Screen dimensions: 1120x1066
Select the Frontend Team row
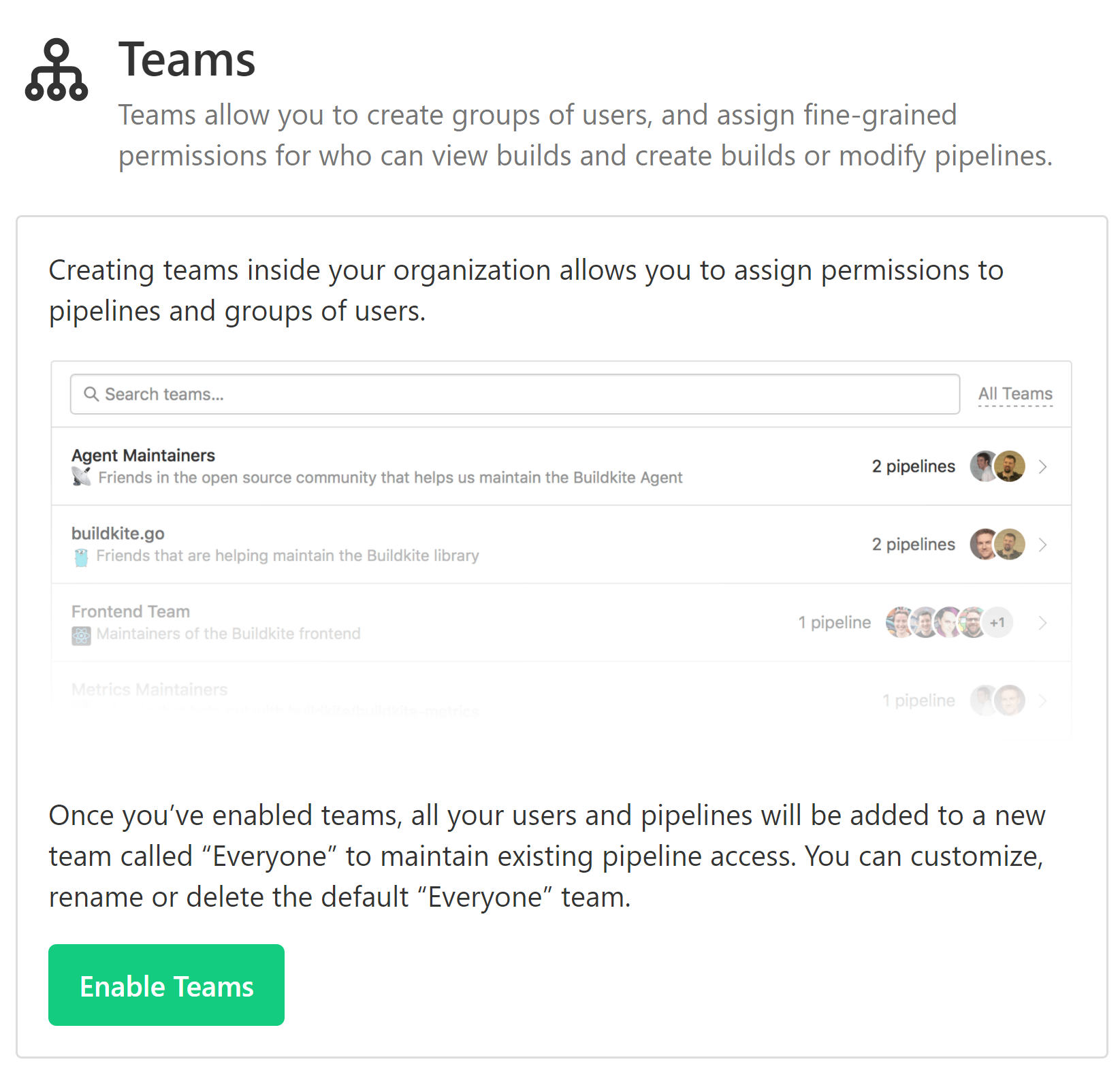coord(131,611)
